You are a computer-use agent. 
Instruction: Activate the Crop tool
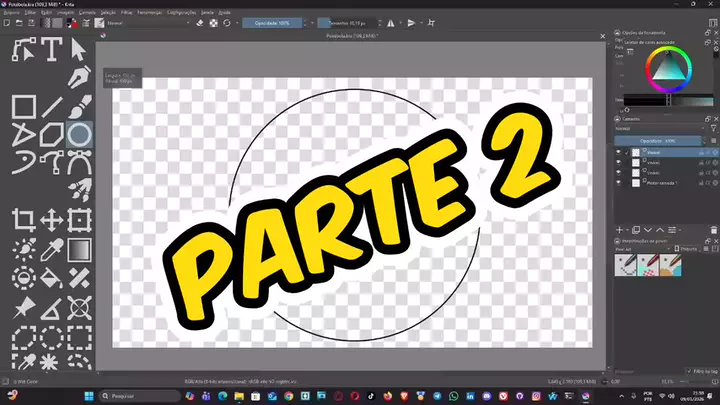click(23, 220)
